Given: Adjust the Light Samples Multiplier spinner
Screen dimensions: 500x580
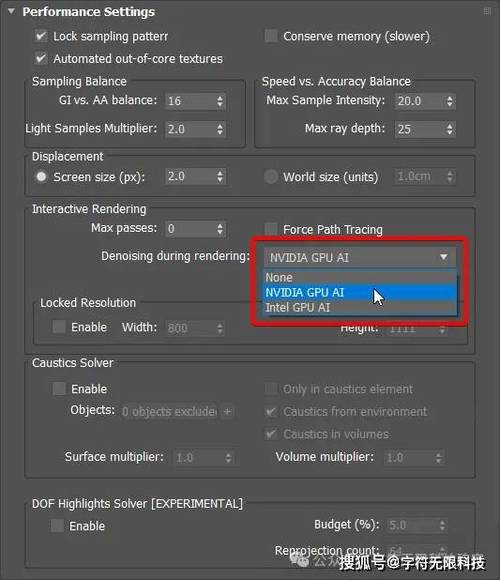Looking at the screenshot, I should click(220, 129).
